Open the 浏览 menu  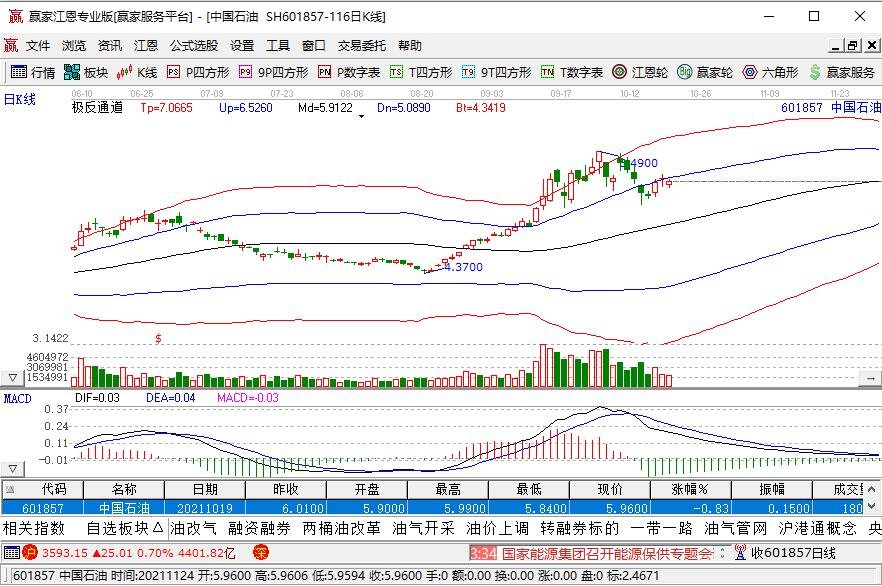click(74, 46)
